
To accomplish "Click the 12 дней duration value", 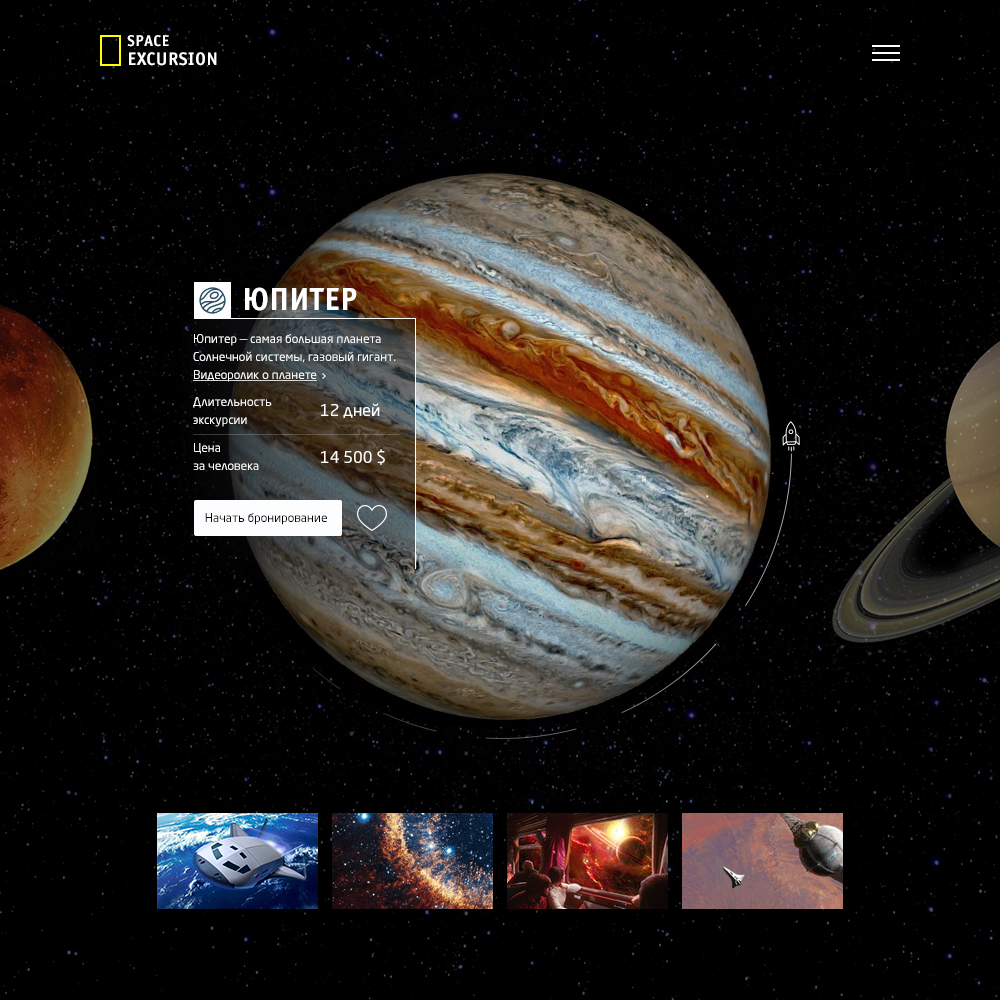I will pos(350,410).
